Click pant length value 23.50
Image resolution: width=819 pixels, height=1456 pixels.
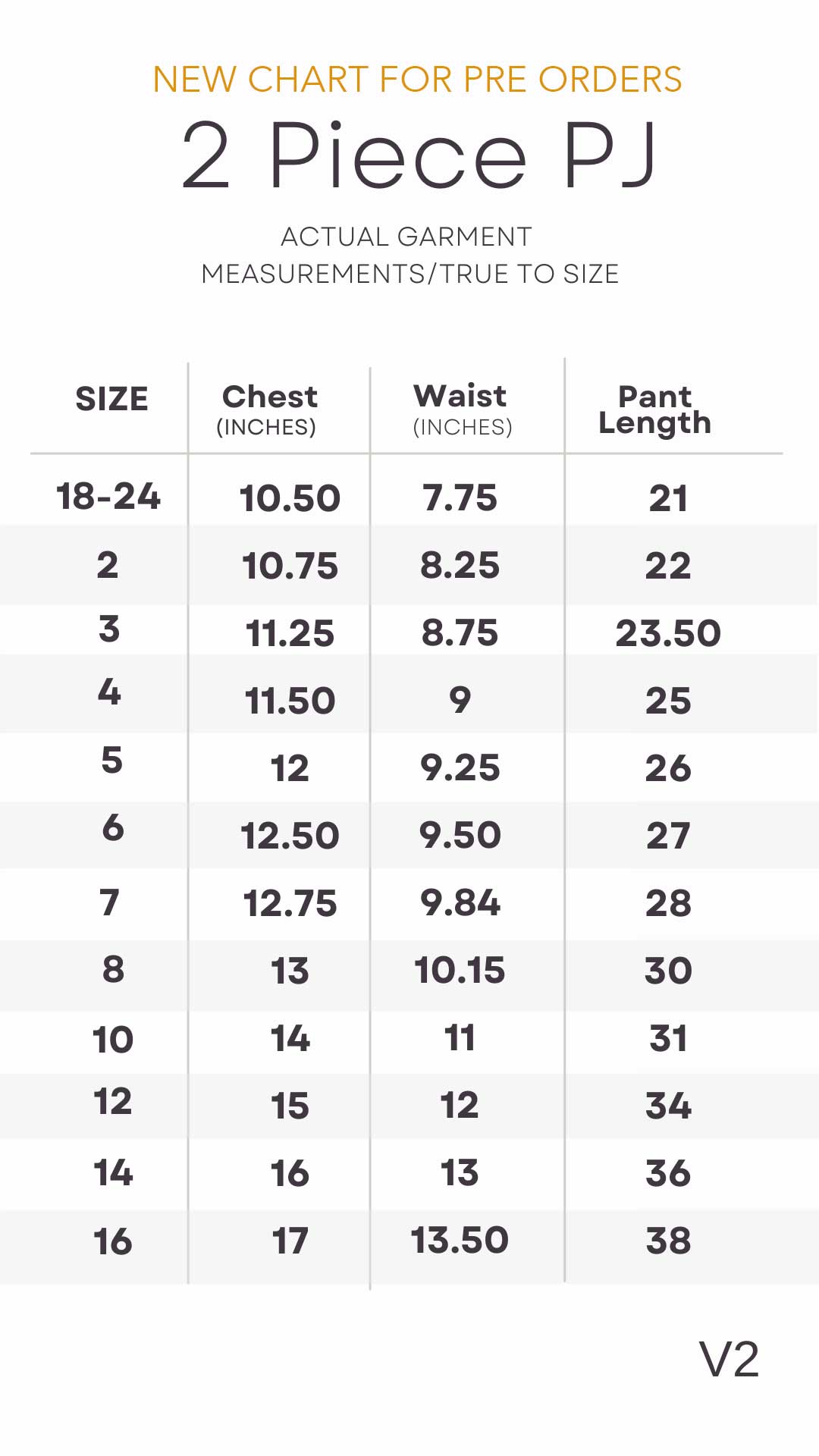[x=668, y=633]
